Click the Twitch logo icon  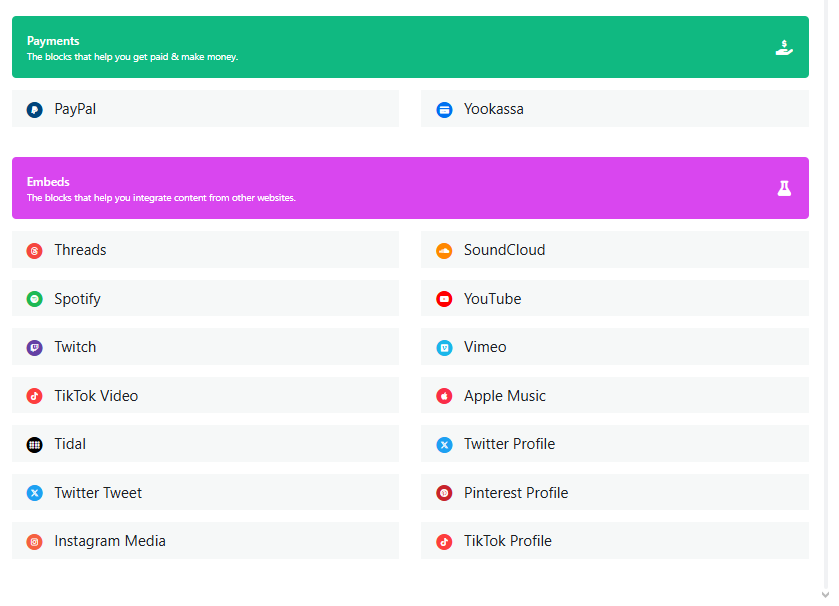[35, 348]
